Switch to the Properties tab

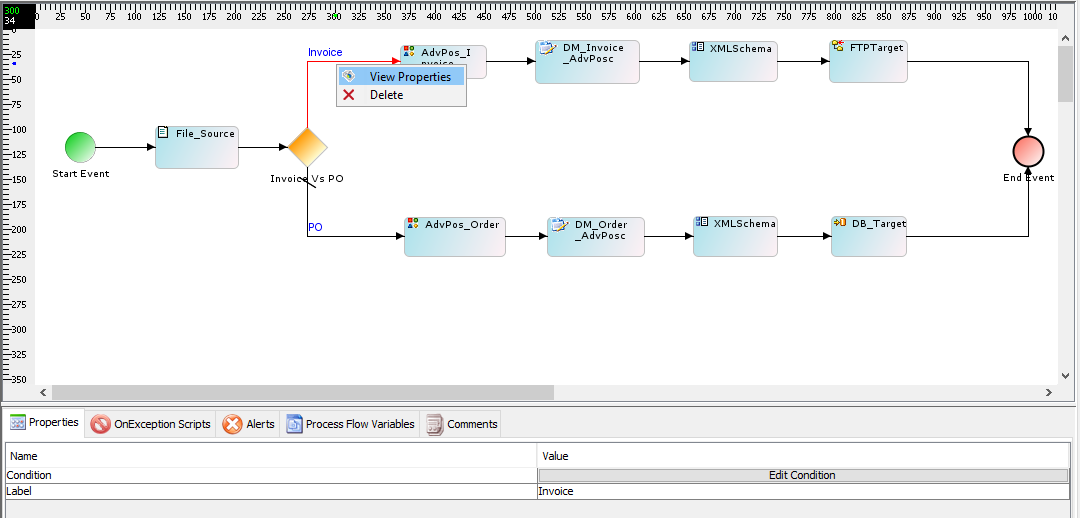44,423
